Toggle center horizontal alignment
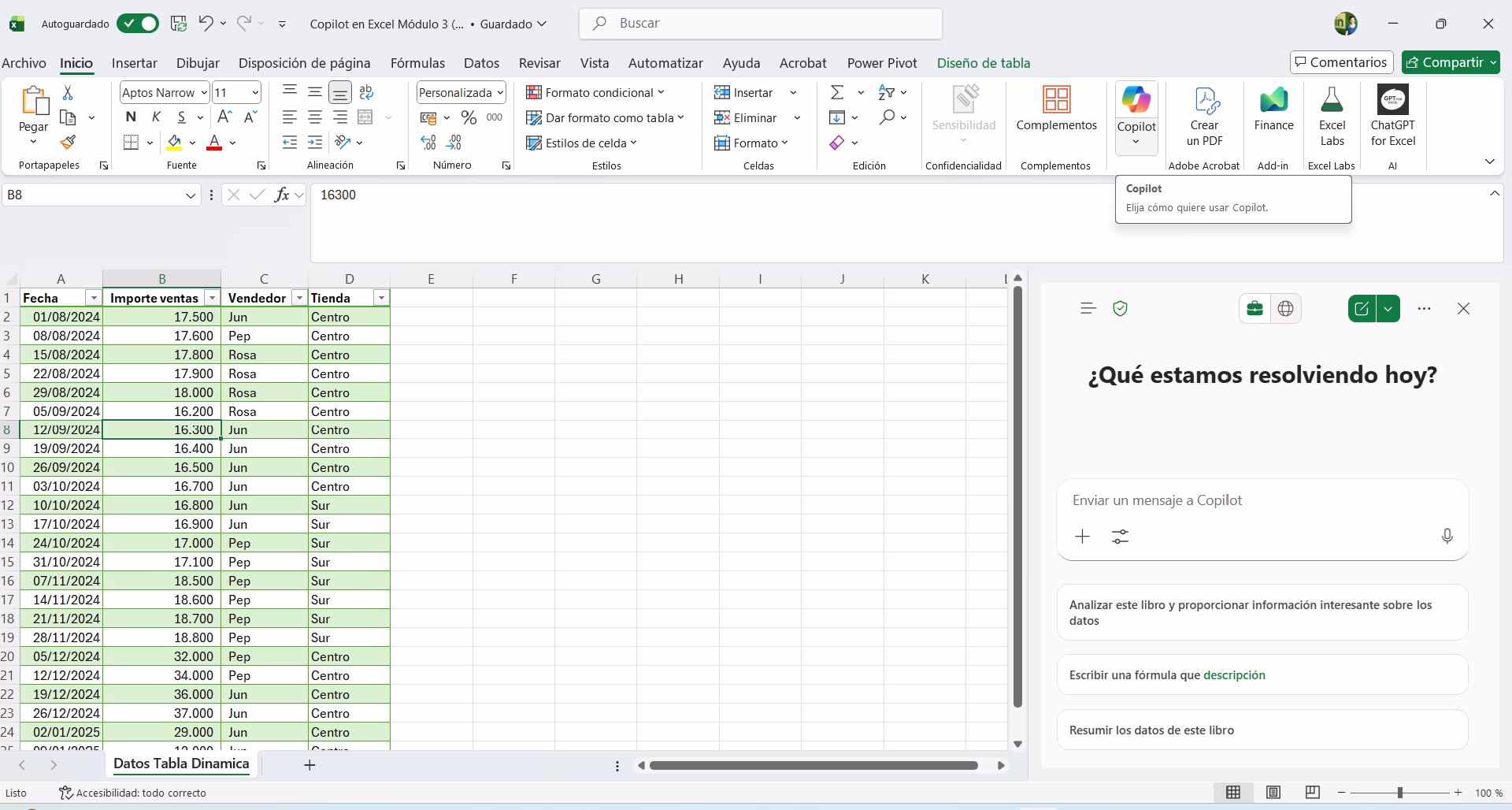Screen dimensions: 1512x810 [x=315, y=117]
